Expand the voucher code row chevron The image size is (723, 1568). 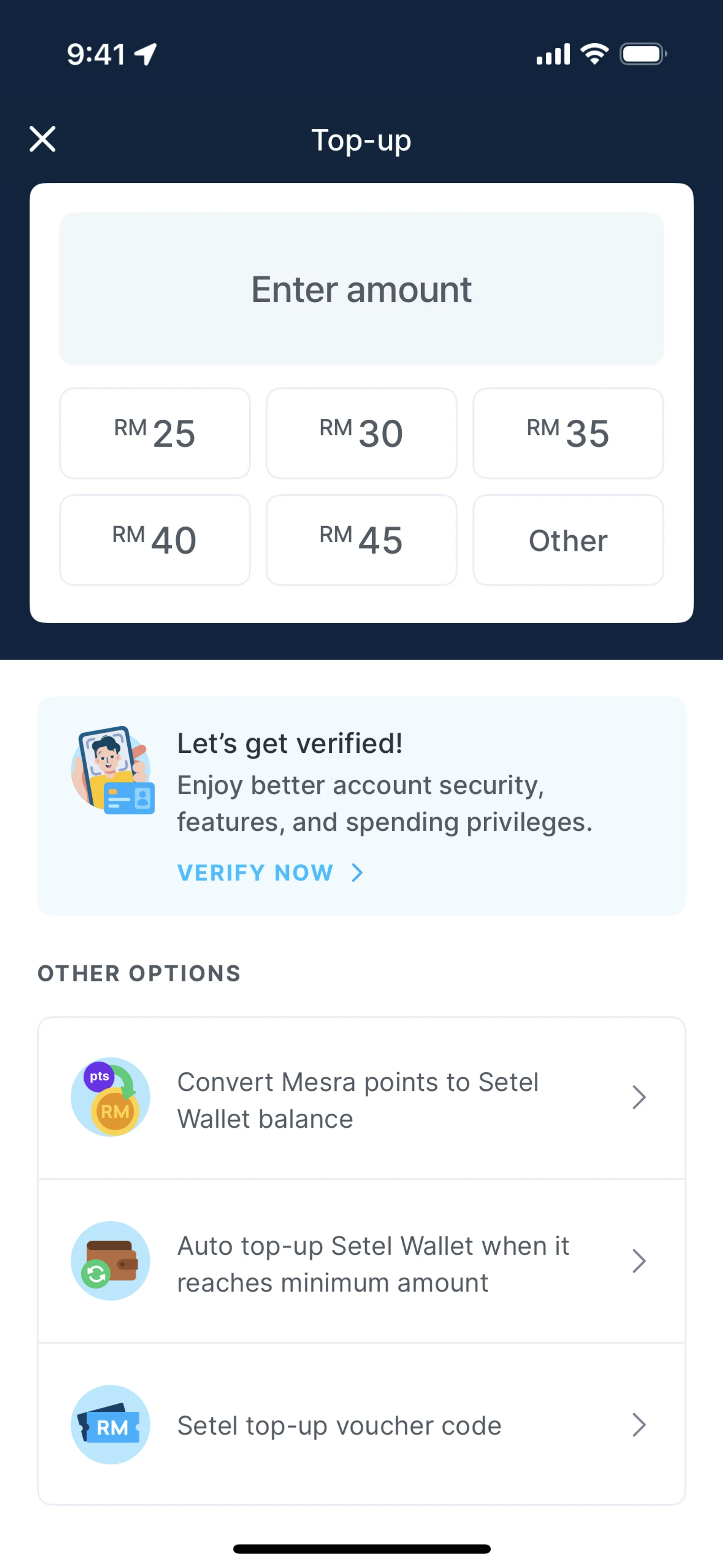[x=638, y=1425]
